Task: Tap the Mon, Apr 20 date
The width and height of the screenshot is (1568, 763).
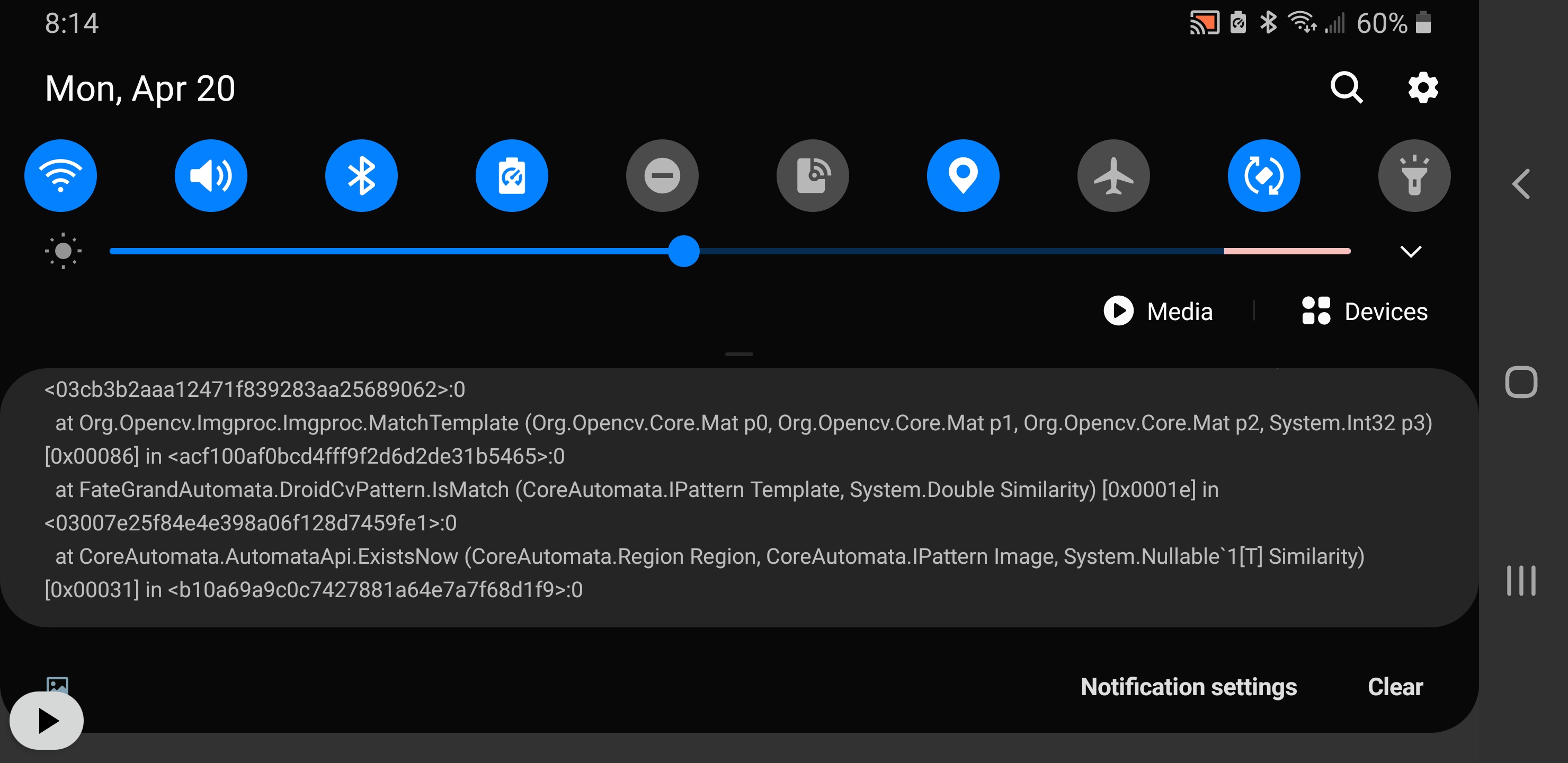Action: pos(140,89)
